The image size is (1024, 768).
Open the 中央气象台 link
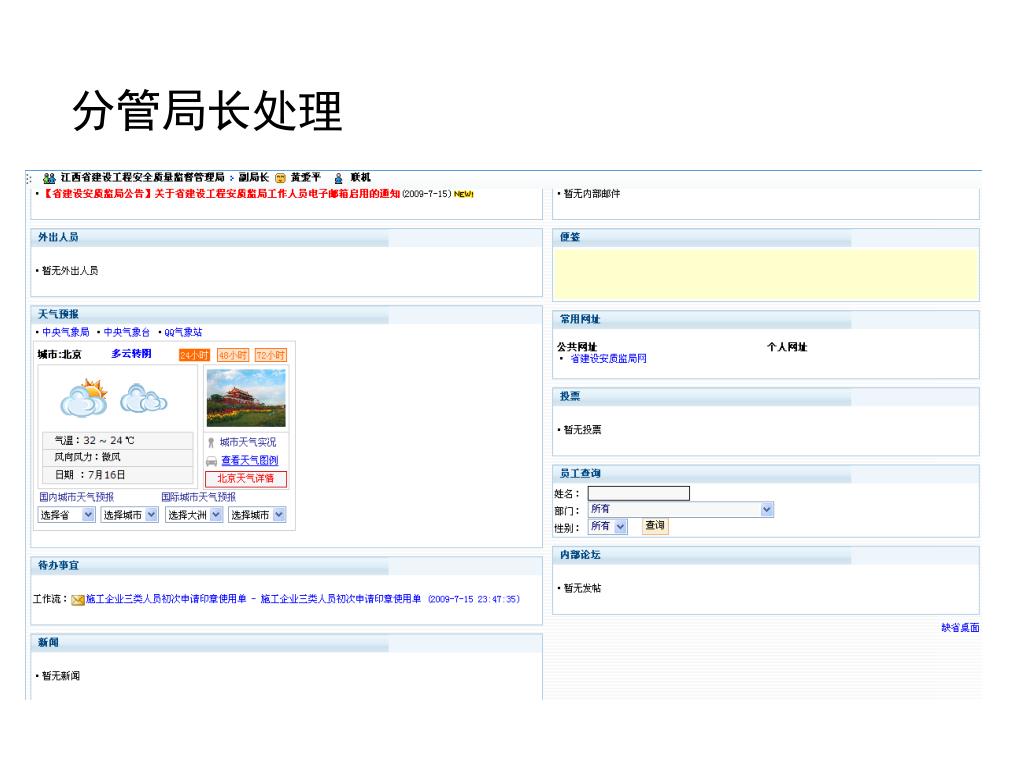pos(127,332)
